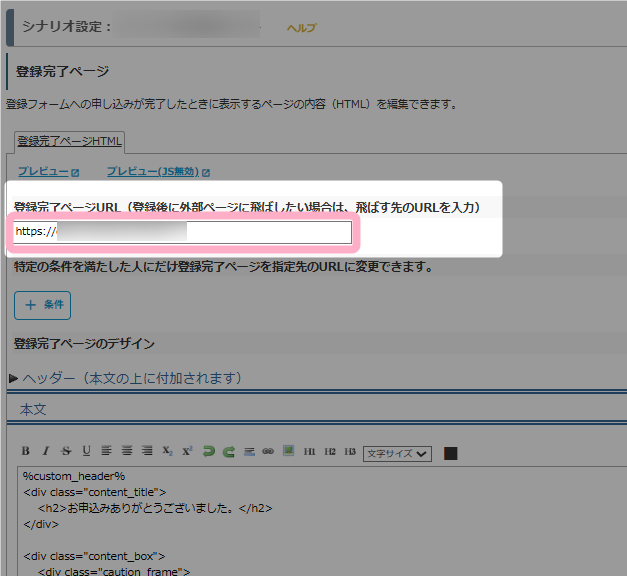Screen dimensions: 627x576
Task: Open the black text color swatch
Action: [450, 453]
